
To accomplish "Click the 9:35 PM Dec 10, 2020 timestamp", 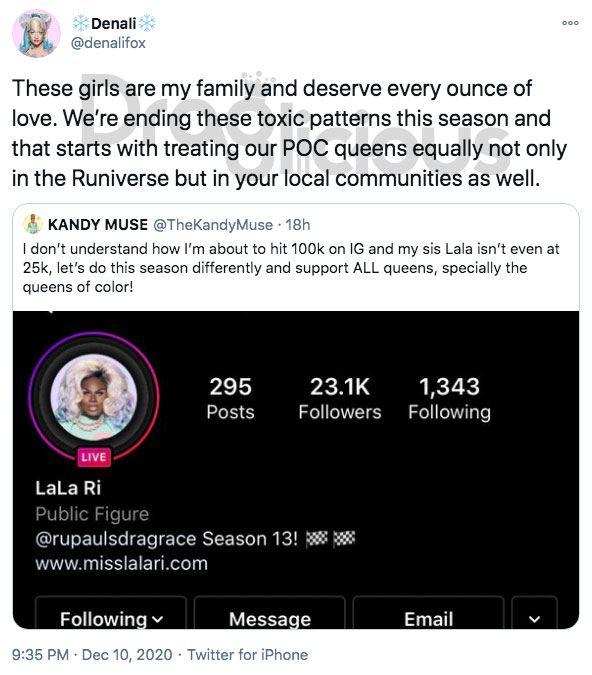I will [92, 655].
